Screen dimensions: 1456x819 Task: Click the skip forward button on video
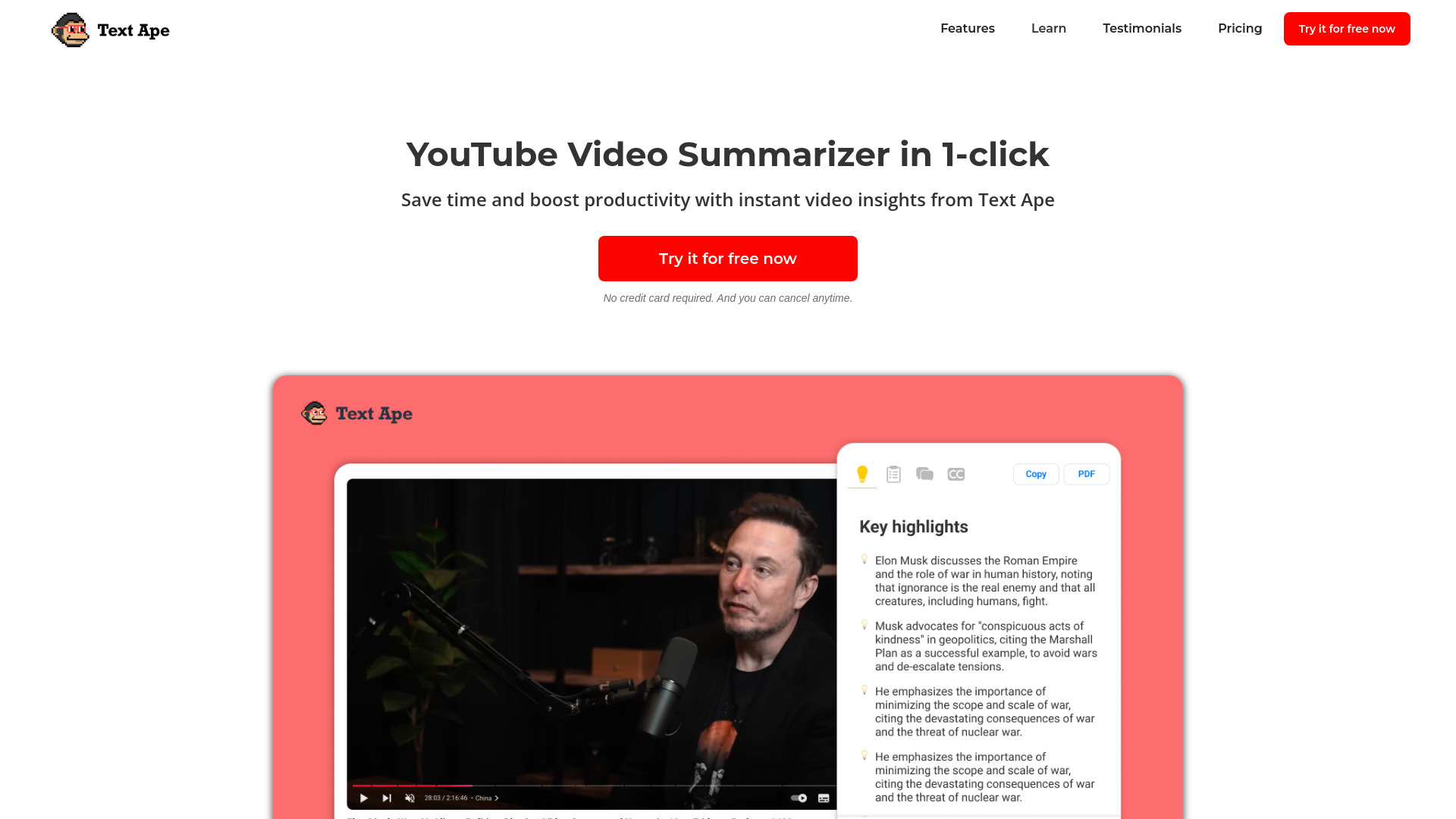point(387,798)
